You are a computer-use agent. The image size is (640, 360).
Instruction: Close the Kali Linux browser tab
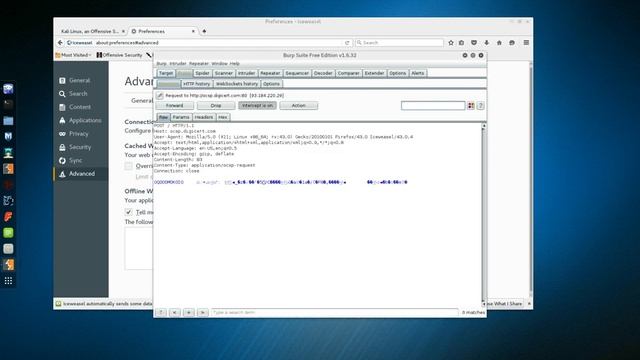point(123,31)
